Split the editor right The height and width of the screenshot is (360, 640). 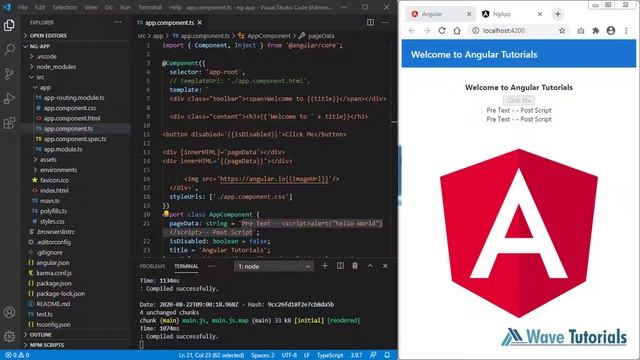370,22
